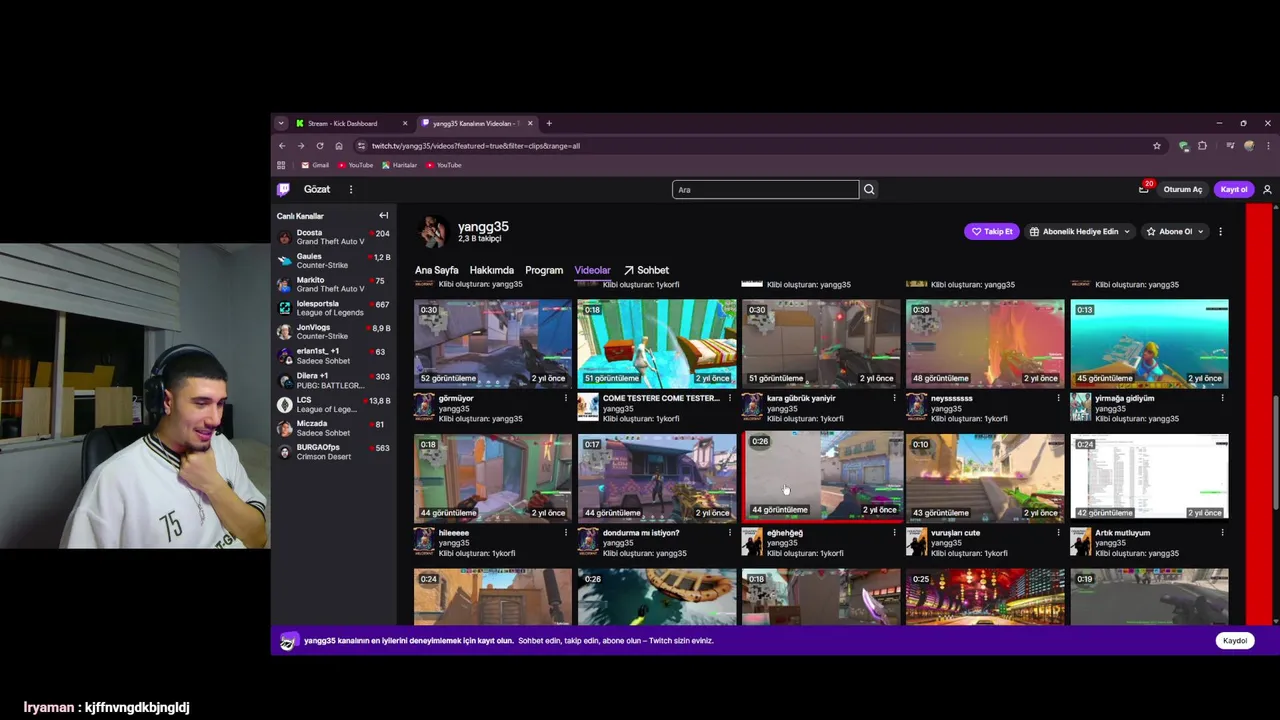Open the Sohbet popout link
Image resolution: width=1280 pixels, height=720 pixels.
coord(646,270)
